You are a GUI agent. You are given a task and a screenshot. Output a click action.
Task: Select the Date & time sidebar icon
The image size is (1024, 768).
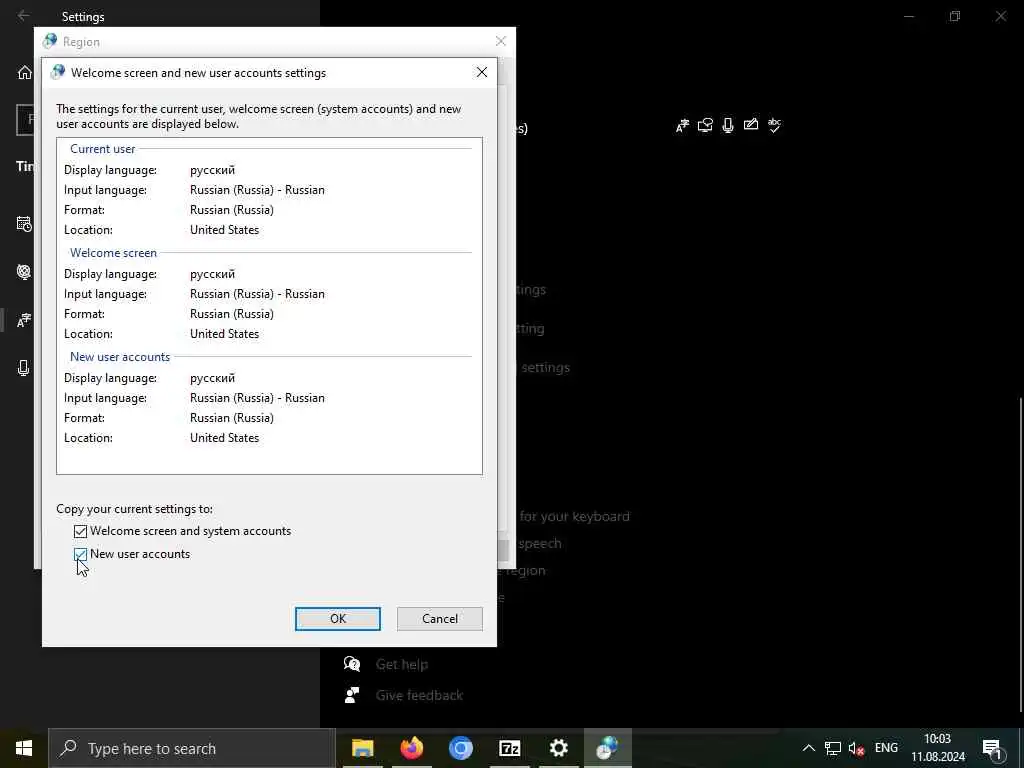pyautogui.click(x=24, y=224)
